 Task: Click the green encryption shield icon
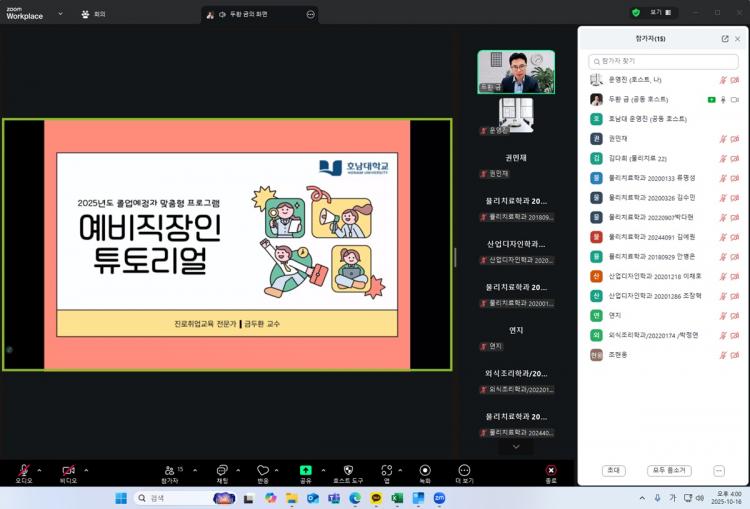pos(636,13)
